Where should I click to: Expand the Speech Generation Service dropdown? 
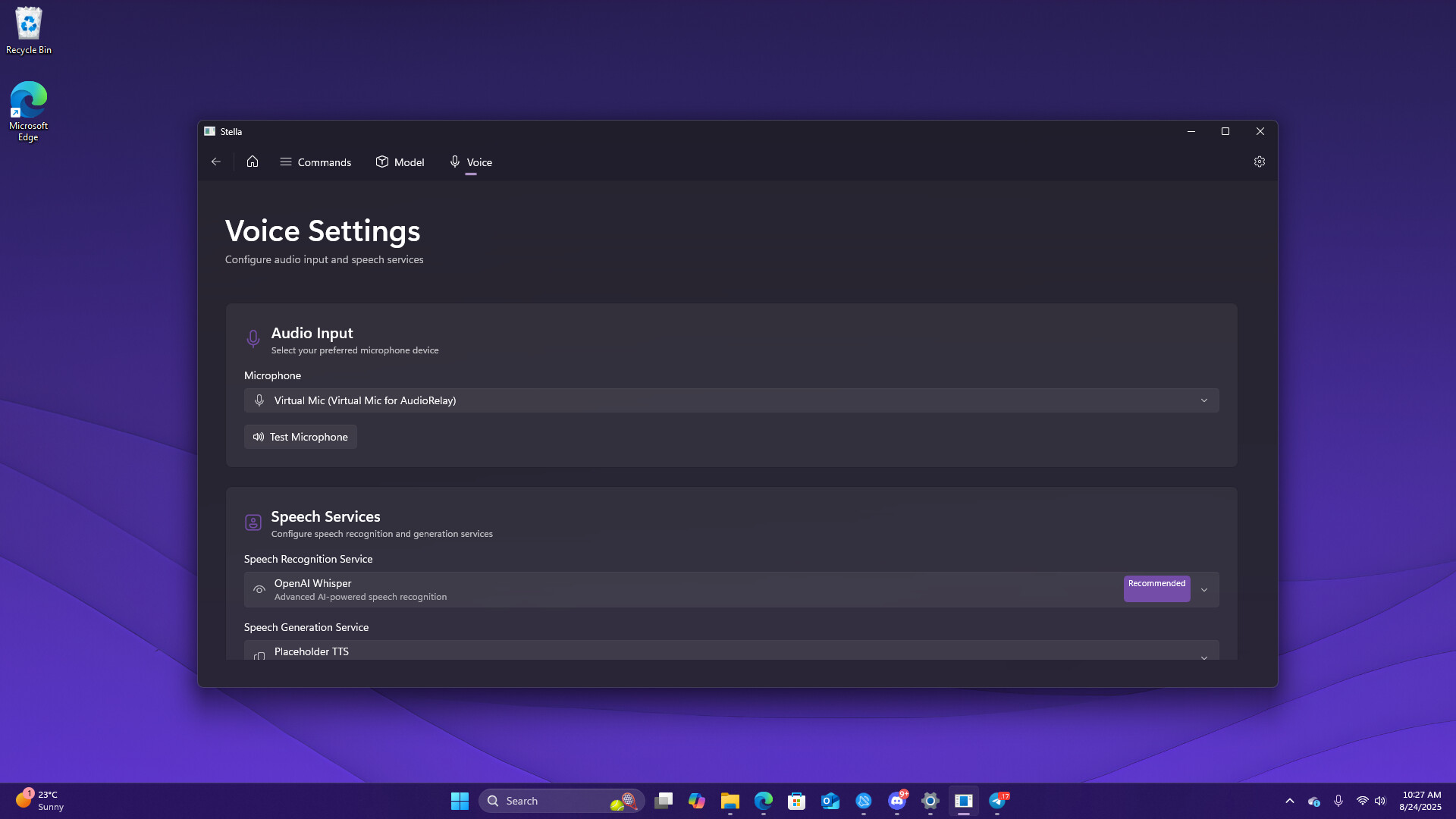click(x=1204, y=658)
